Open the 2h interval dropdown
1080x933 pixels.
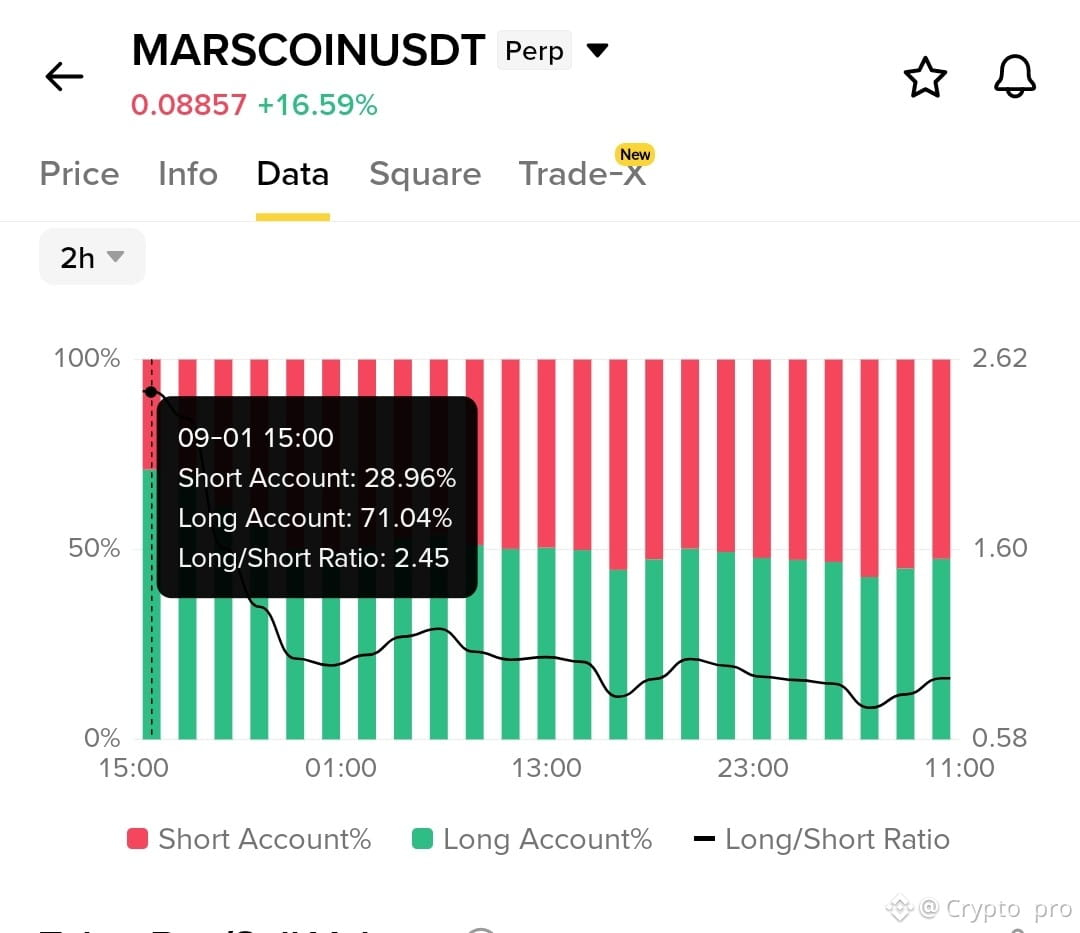(x=92, y=257)
